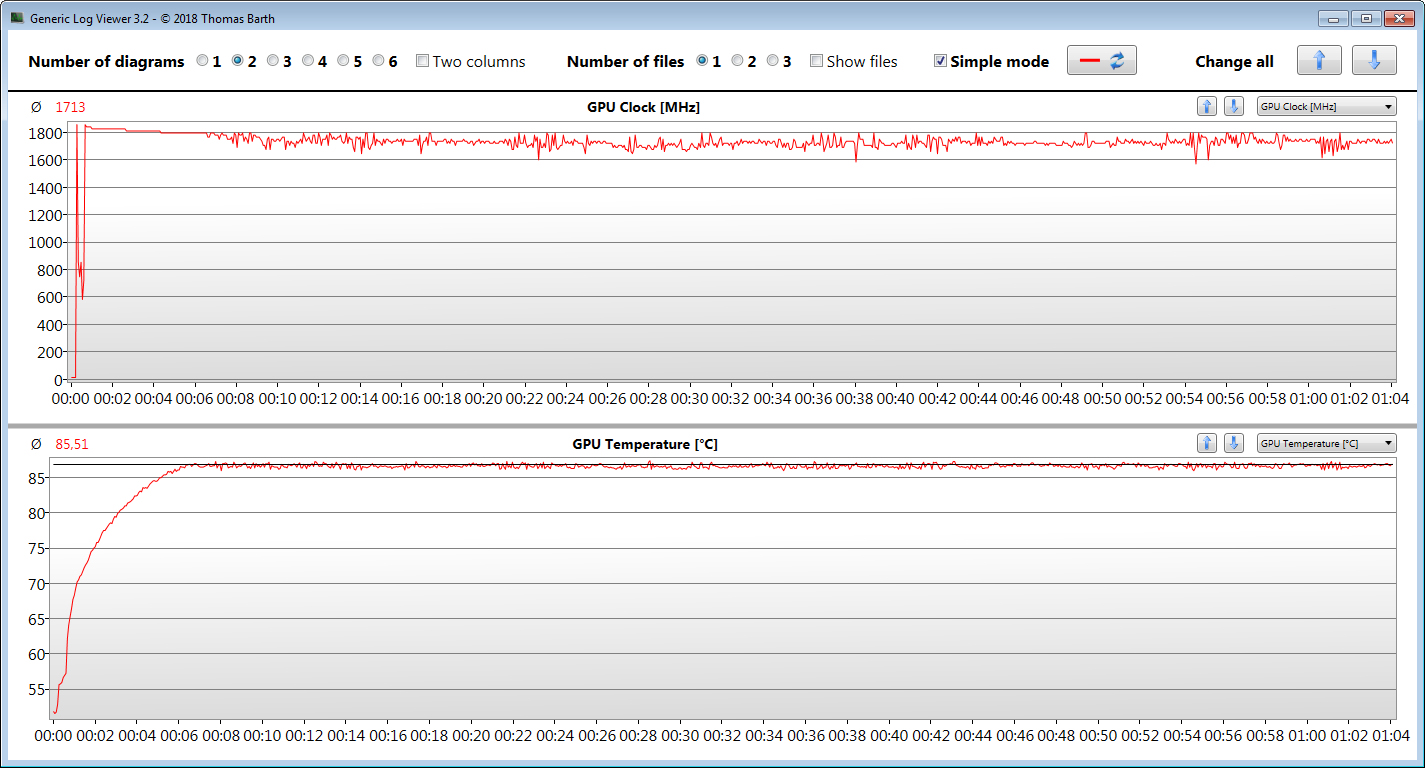Click the Change all label

click(x=1234, y=61)
